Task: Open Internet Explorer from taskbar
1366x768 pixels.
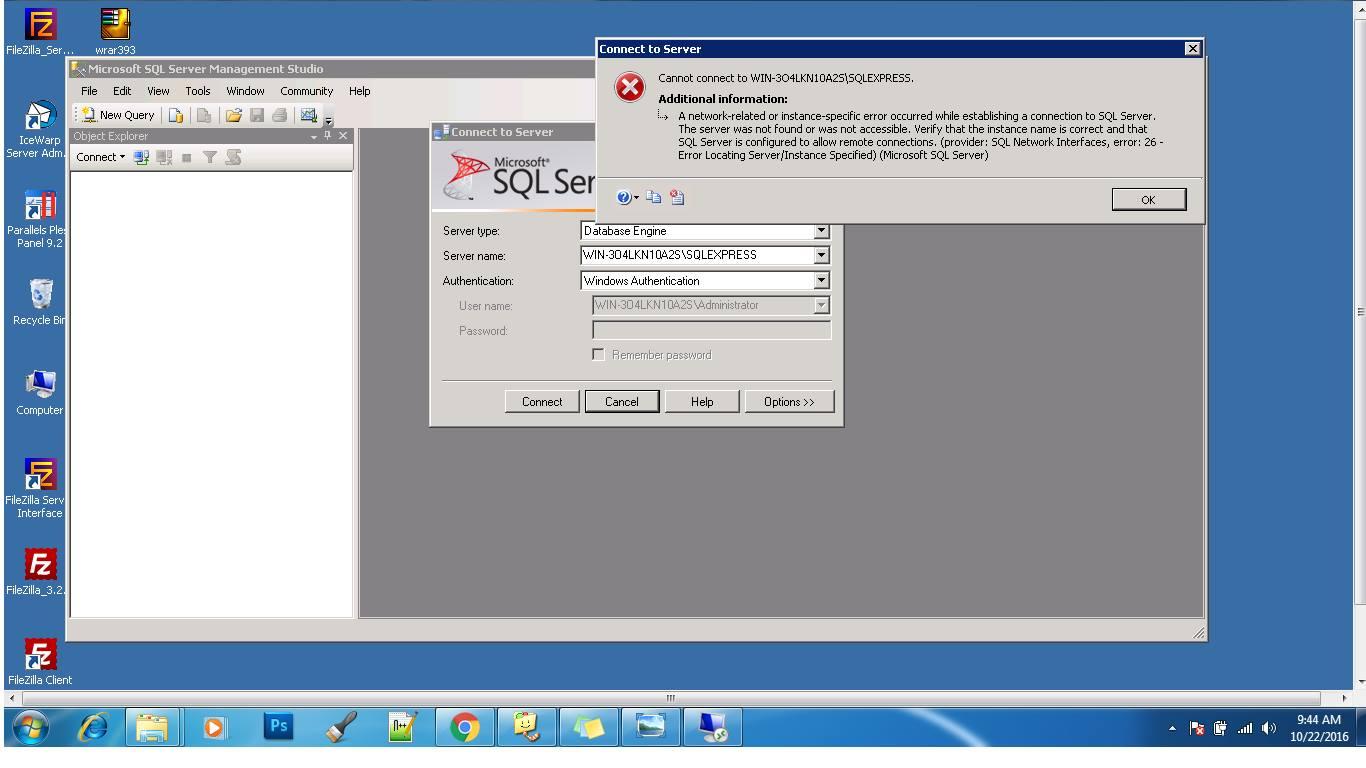Action: (94, 727)
